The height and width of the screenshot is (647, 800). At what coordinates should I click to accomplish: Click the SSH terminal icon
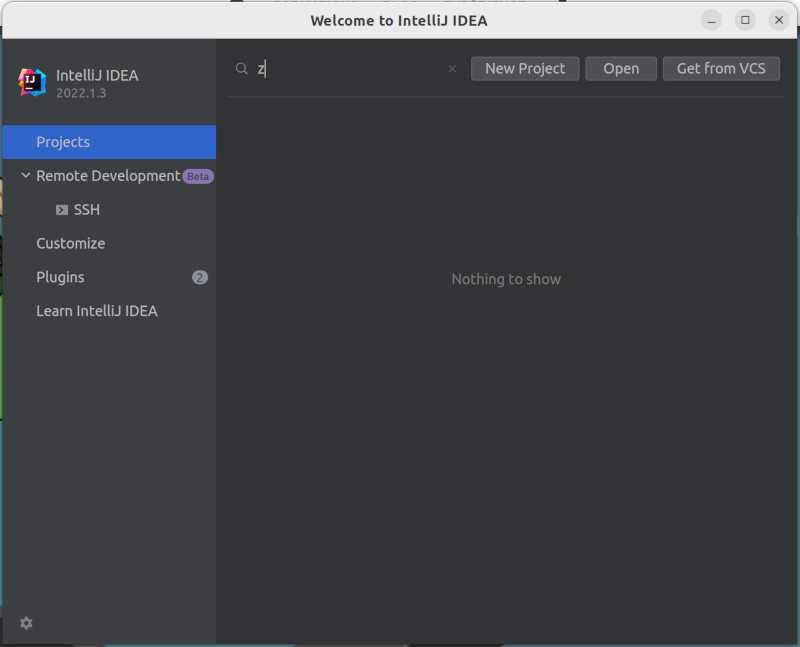pyautogui.click(x=62, y=210)
